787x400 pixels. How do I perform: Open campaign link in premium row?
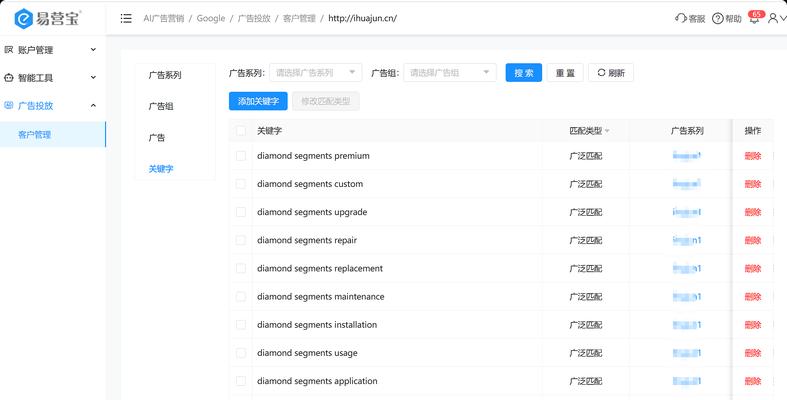point(687,156)
